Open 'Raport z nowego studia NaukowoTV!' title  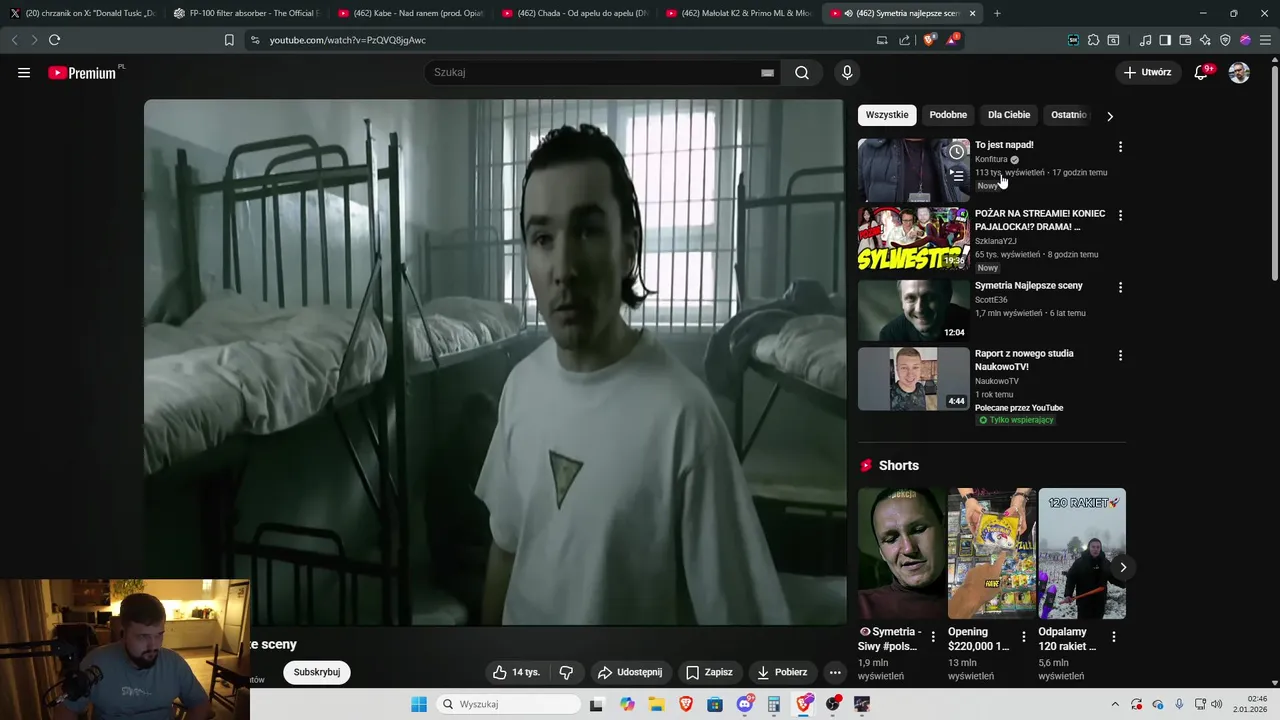(x=1024, y=360)
